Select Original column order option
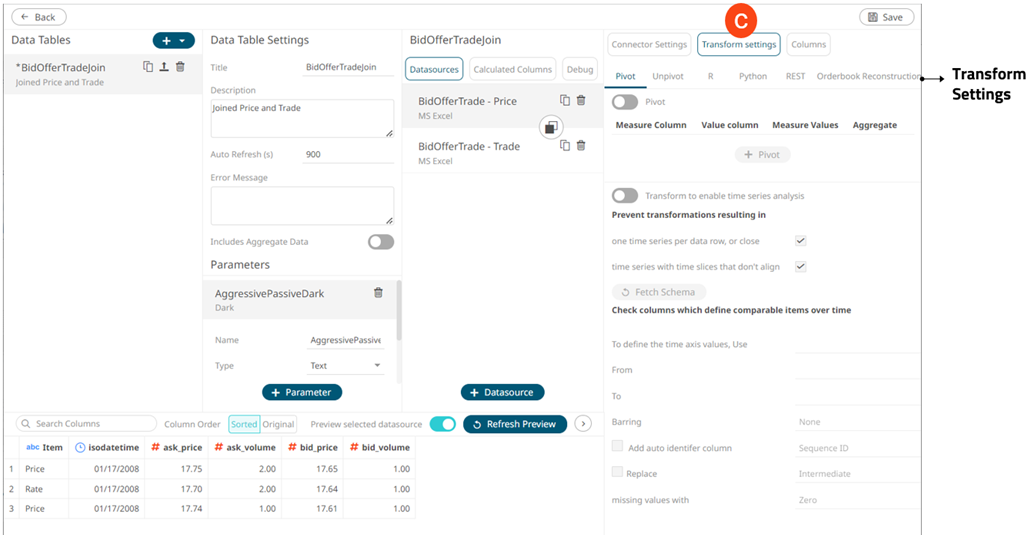Screen dimensions: 1031x535 tap(278, 424)
